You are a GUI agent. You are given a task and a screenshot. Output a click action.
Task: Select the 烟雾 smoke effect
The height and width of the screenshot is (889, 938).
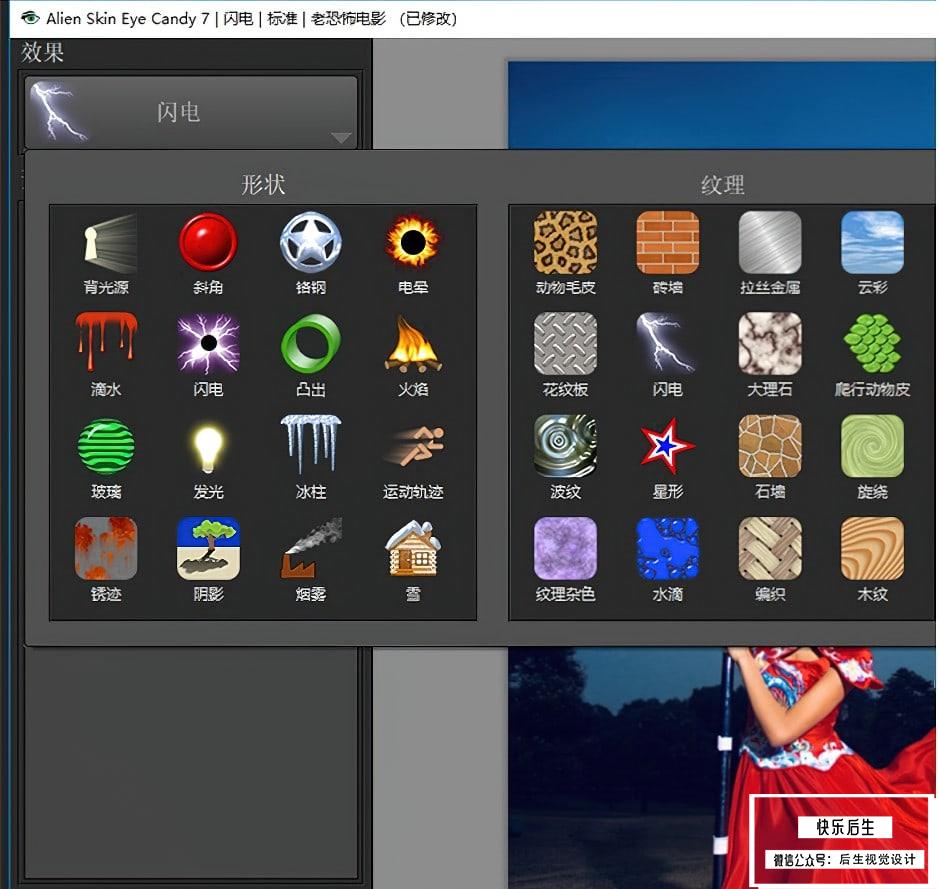click(310, 548)
